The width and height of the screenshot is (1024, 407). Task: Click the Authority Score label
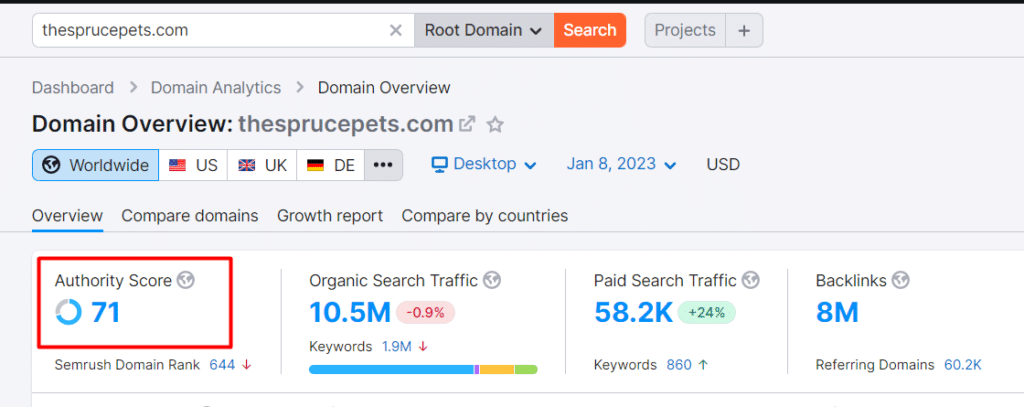(x=113, y=281)
